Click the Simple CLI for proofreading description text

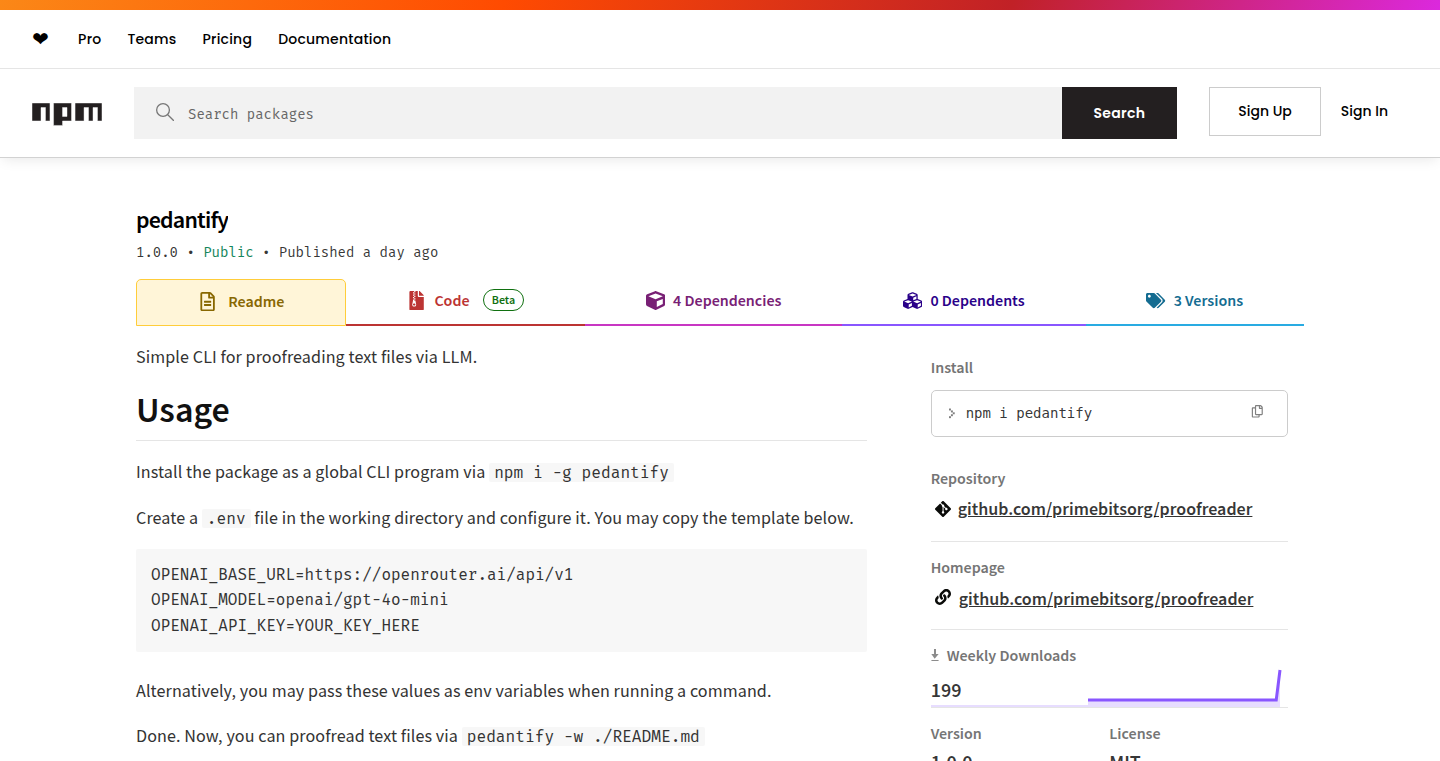point(306,357)
